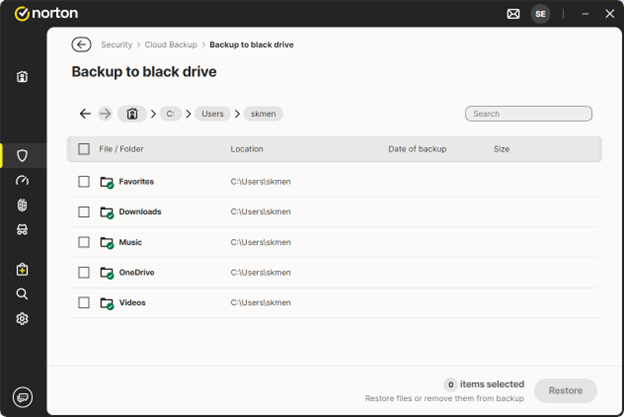The height and width of the screenshot is (417, 624).
Task: Go to C: in folder path
Action: pyautogui.click(x=172, y=114)
